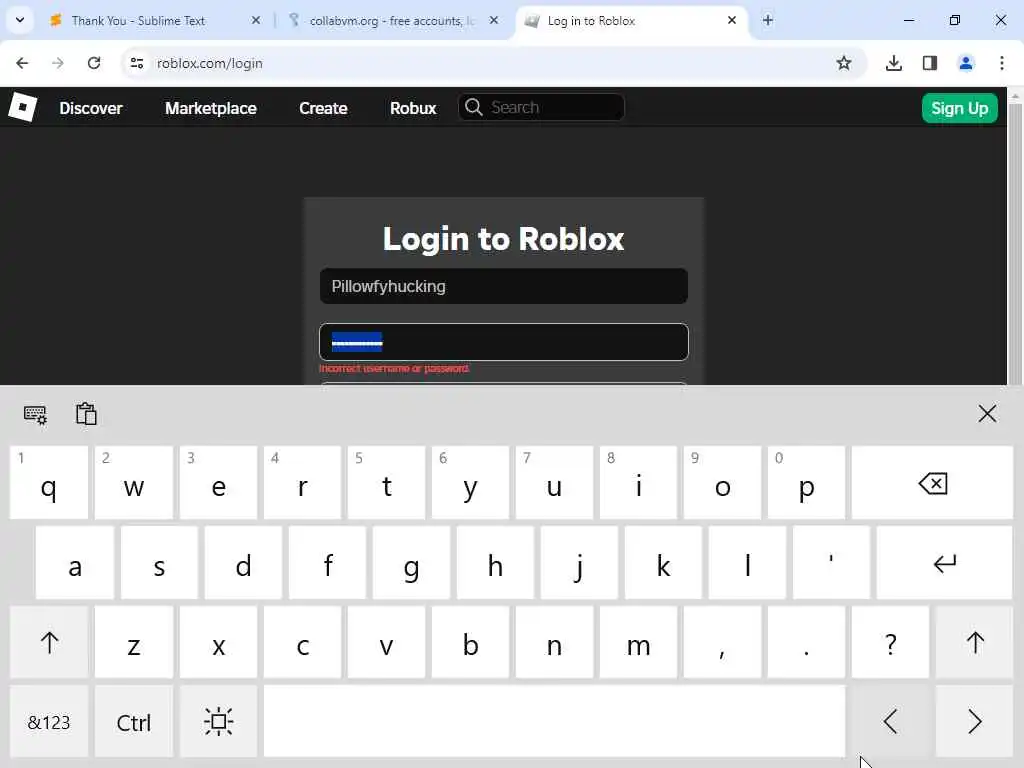Viewport: 1024px width, 768px height.
Task: Go back using the browser back arrow
Action: point(22,63)
